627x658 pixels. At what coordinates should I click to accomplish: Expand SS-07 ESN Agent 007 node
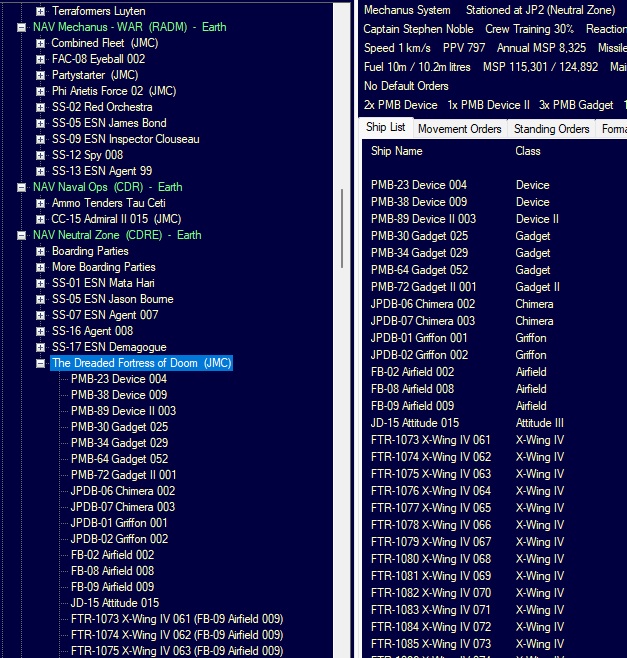click(40, 315)
